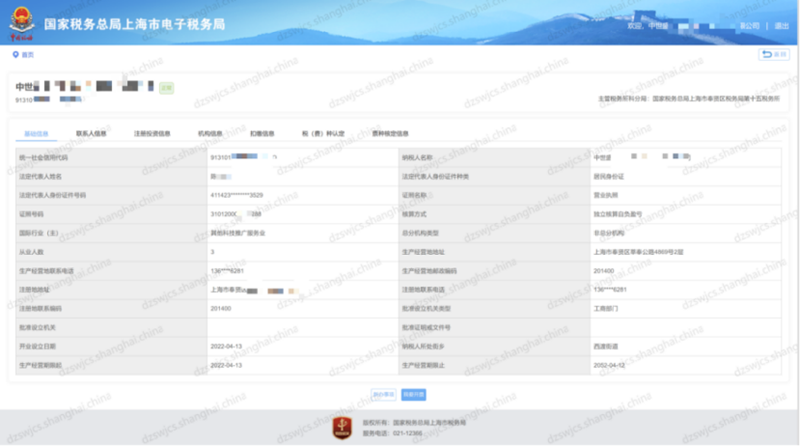
Task: Click the 国家税务总局上海市电子税务局 title
Action: point(135,23)
